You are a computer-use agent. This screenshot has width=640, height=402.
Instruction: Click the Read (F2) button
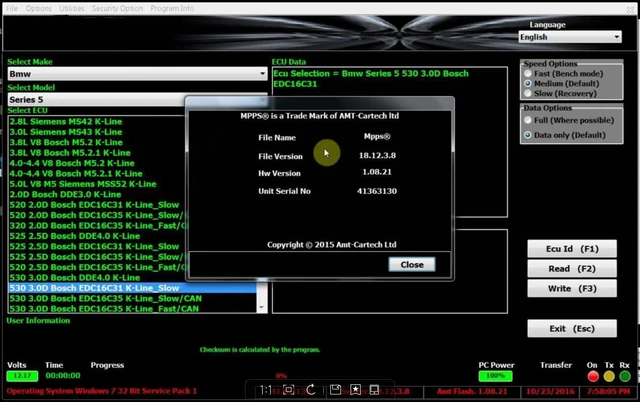coord(572,269)
